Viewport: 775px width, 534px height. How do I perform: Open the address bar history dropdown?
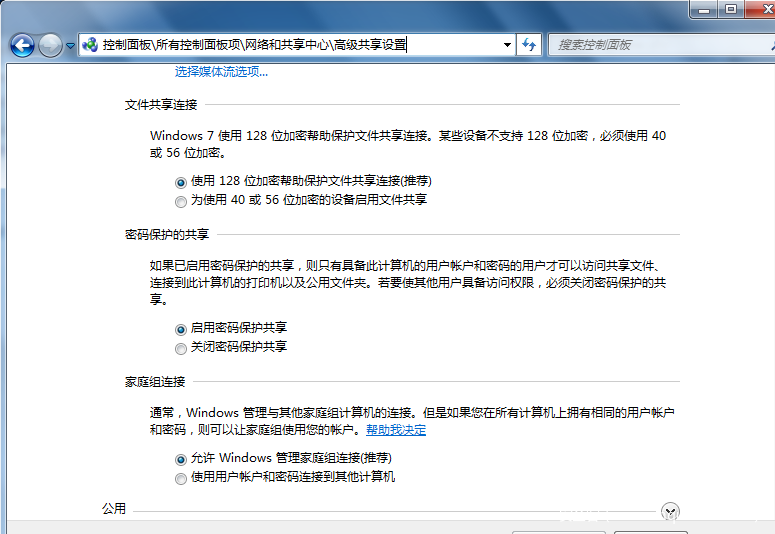click(507, 45)
